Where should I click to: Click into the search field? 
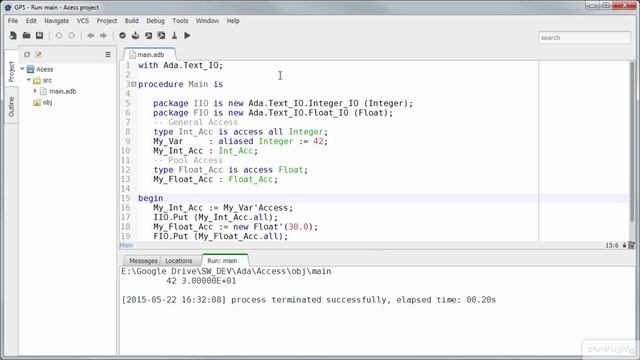click(584, 38)
